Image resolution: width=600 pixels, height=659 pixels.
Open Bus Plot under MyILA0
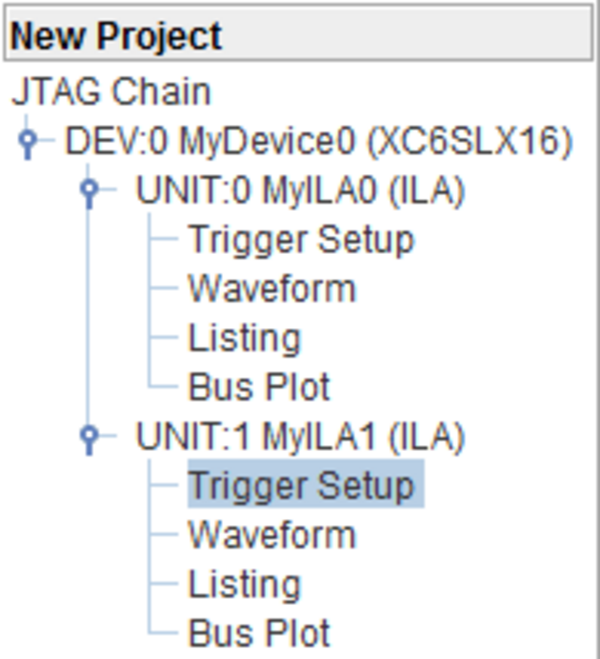(x=259, y=387)
